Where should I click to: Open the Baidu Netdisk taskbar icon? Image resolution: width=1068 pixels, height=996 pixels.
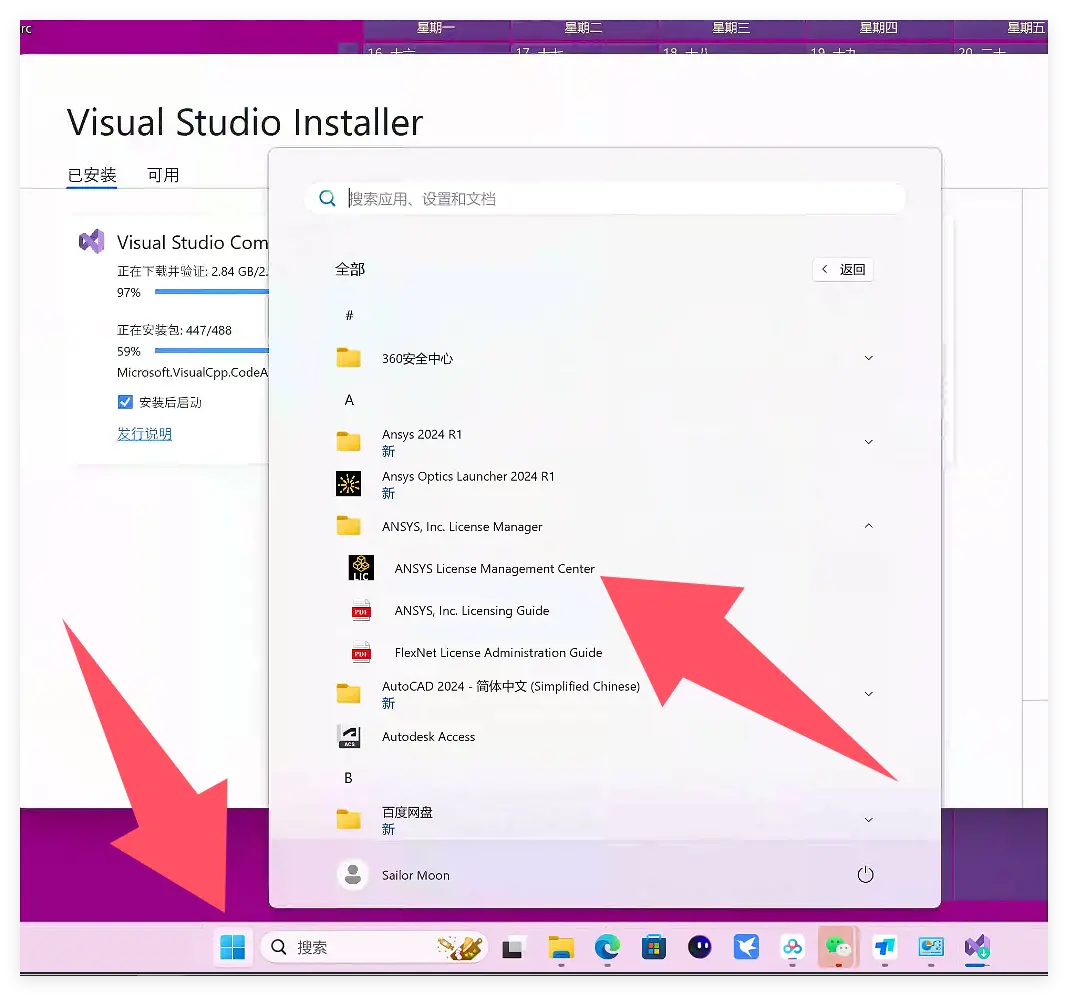792,947
